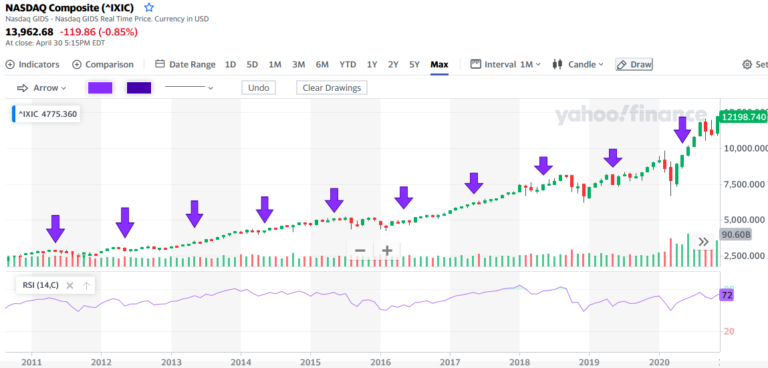The width and height of the screenshot is (768, 368).
Task: Select the 1D range
Action: (x=230, y=64)
